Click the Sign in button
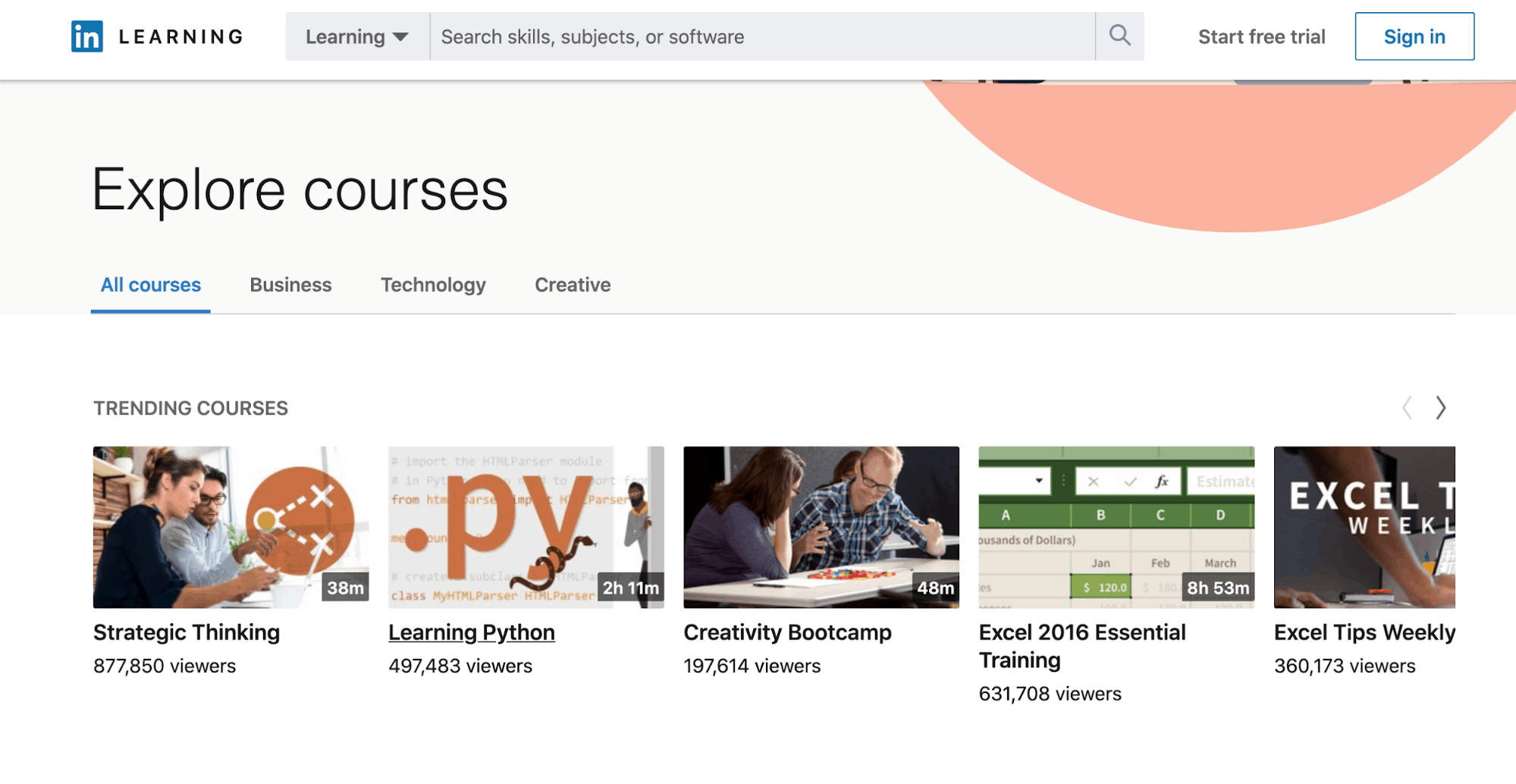The height and width of the screenshot is (784, 1516). (x=1414, y=36)
